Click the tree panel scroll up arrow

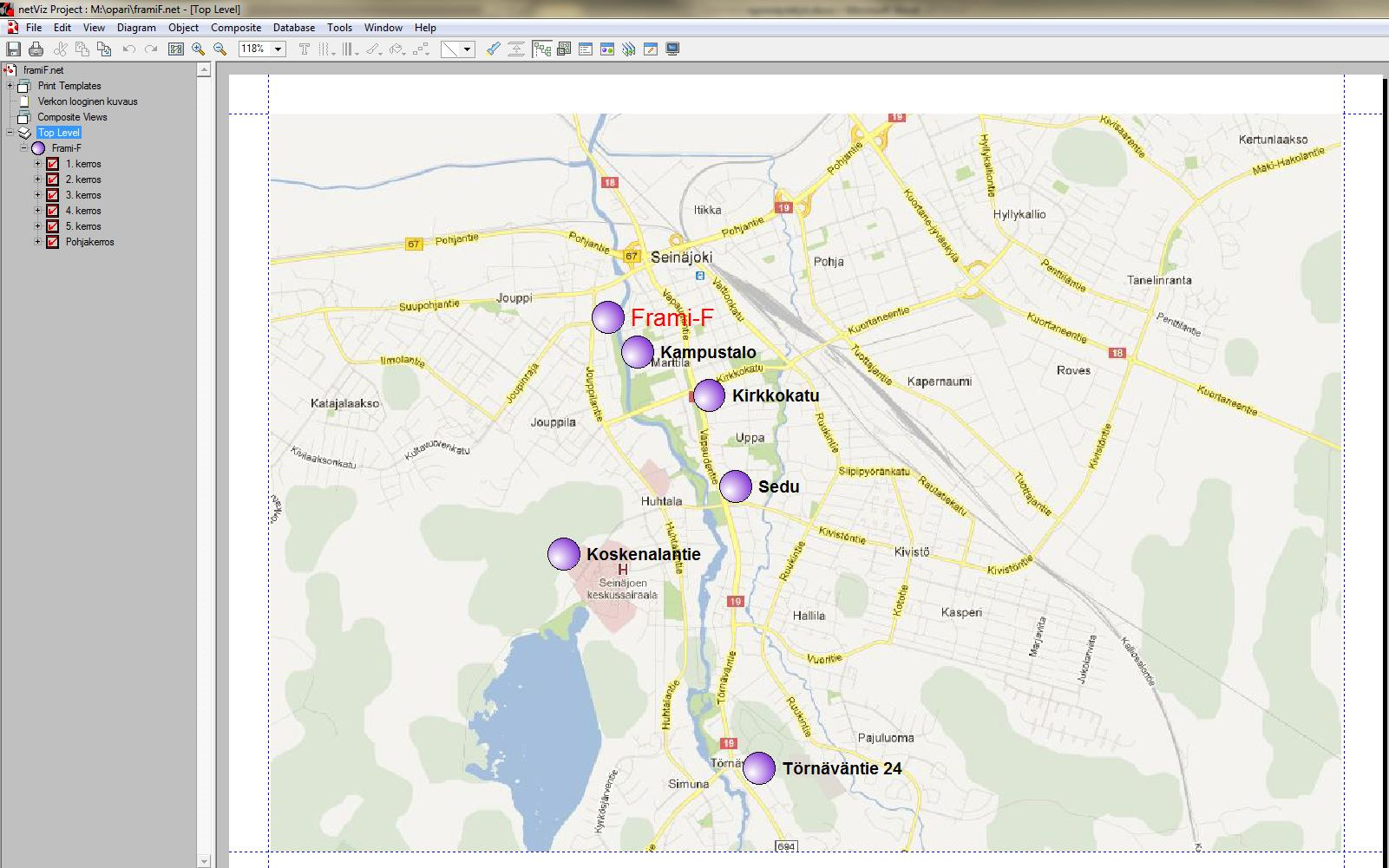pyautogui.click(x=204, y=70)
